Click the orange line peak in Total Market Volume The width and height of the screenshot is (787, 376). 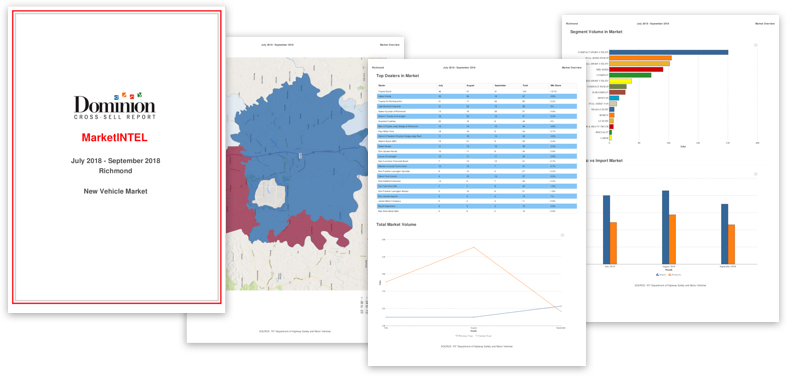click(473, 247)
